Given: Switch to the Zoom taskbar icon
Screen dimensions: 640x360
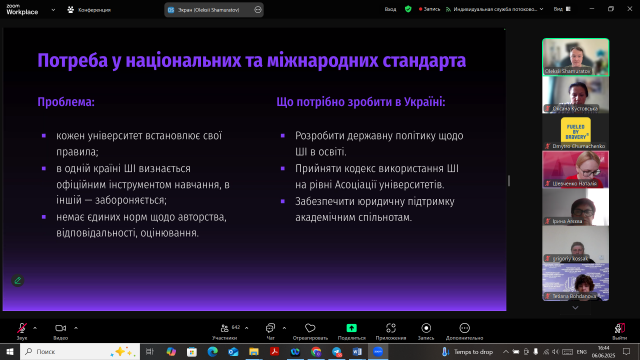Looking at the screenshot, I should point(378,351).
